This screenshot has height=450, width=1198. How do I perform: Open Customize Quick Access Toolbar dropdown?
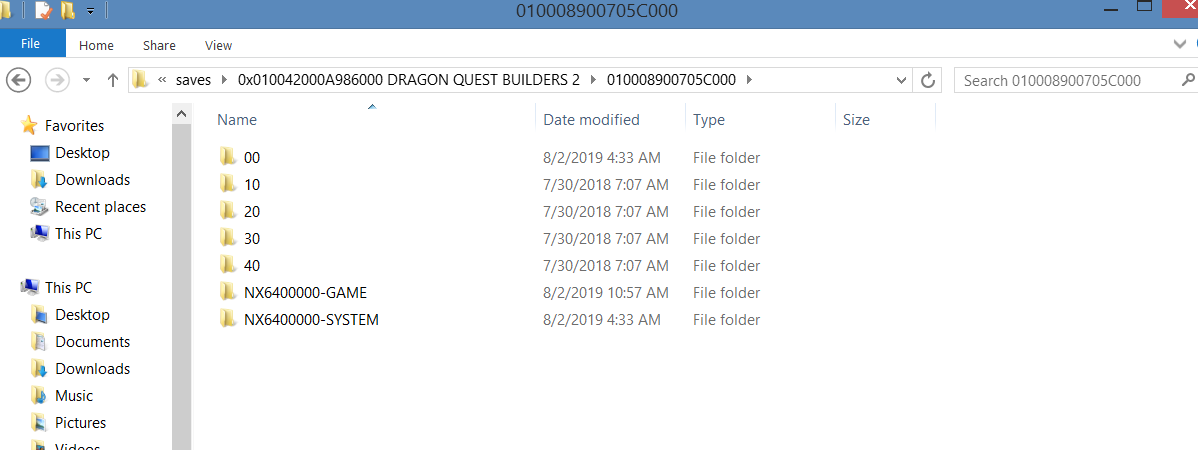tap(90, 11)
